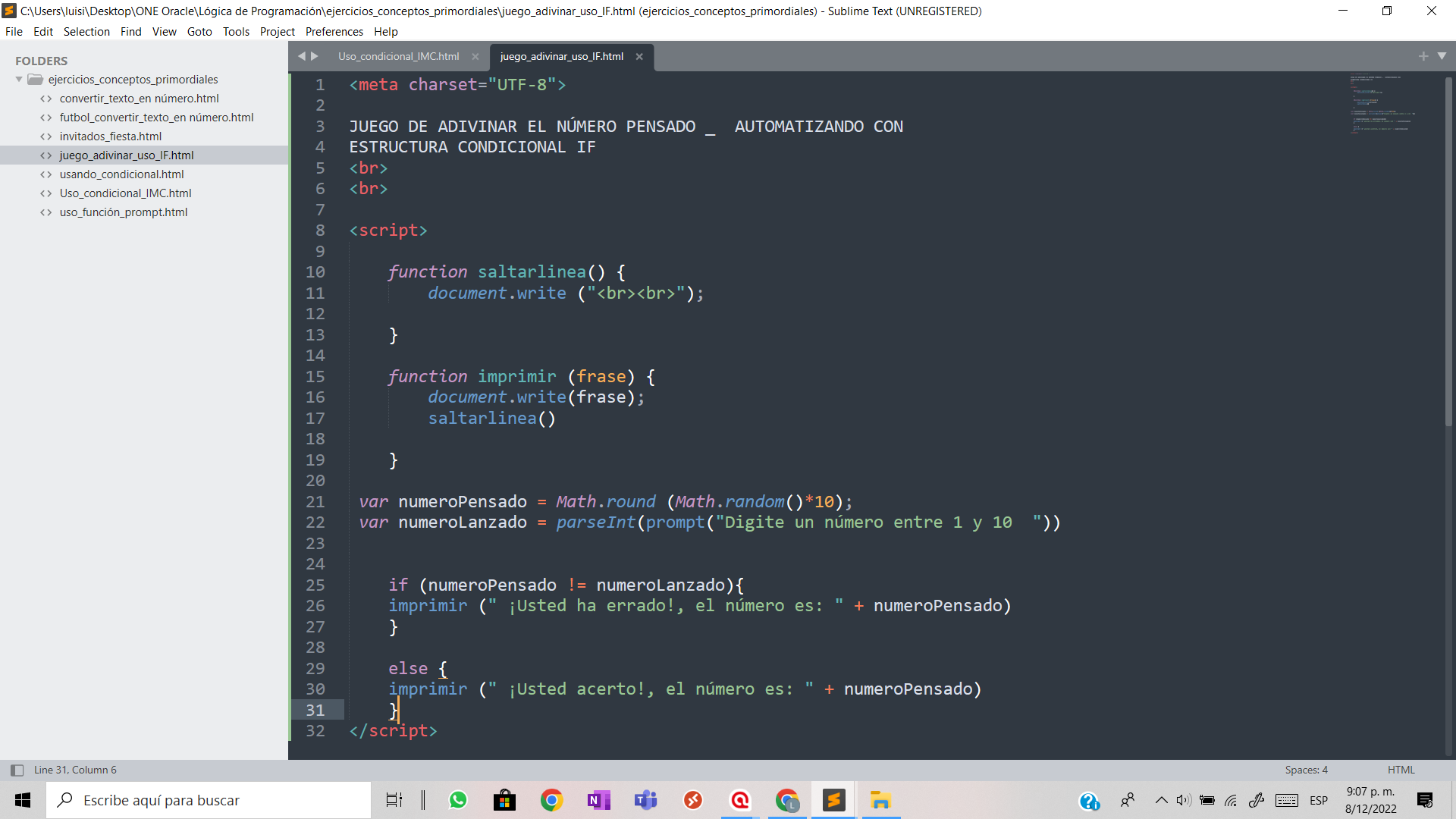This screenshot has width=1456, height=819.
Task: Go to next tab with right arrow
Action: pyautogui.click(x=315, y=56)
